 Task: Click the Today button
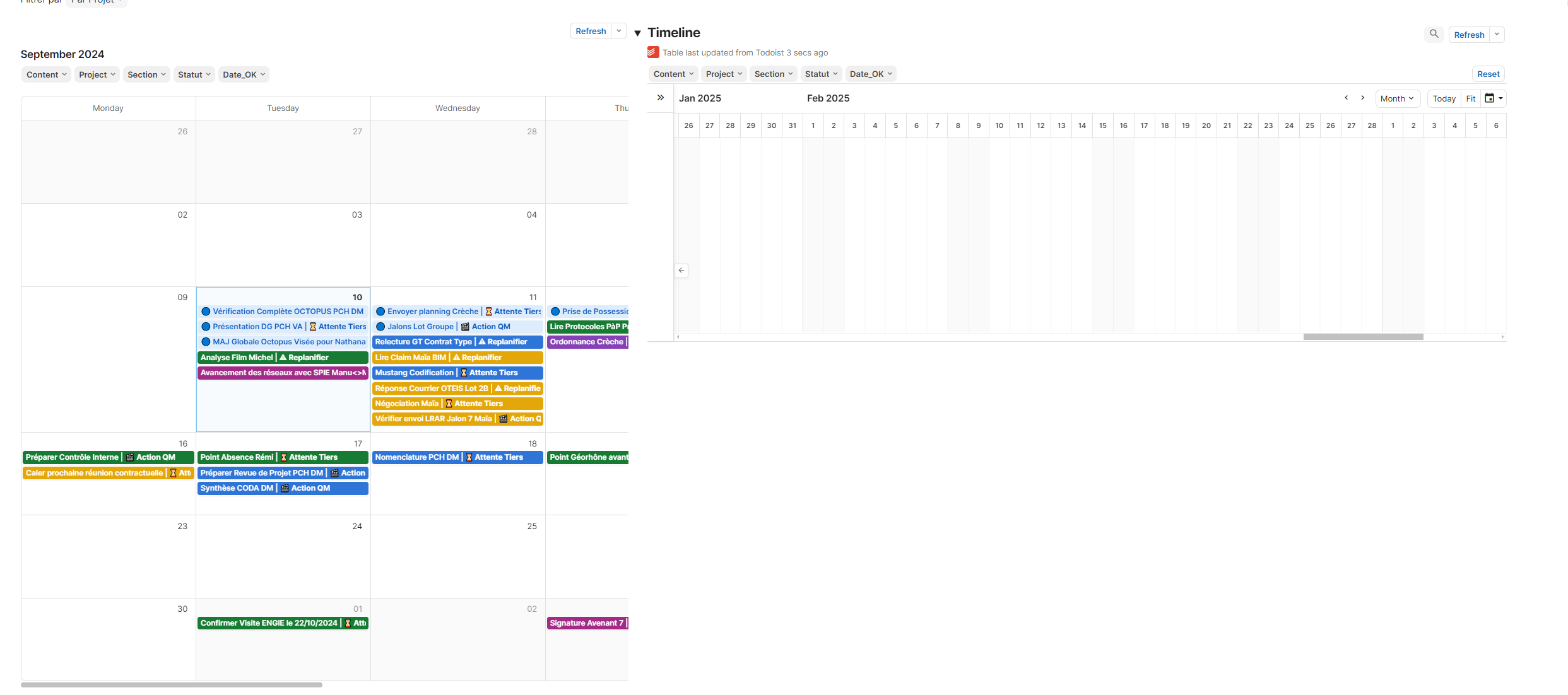1443,98
